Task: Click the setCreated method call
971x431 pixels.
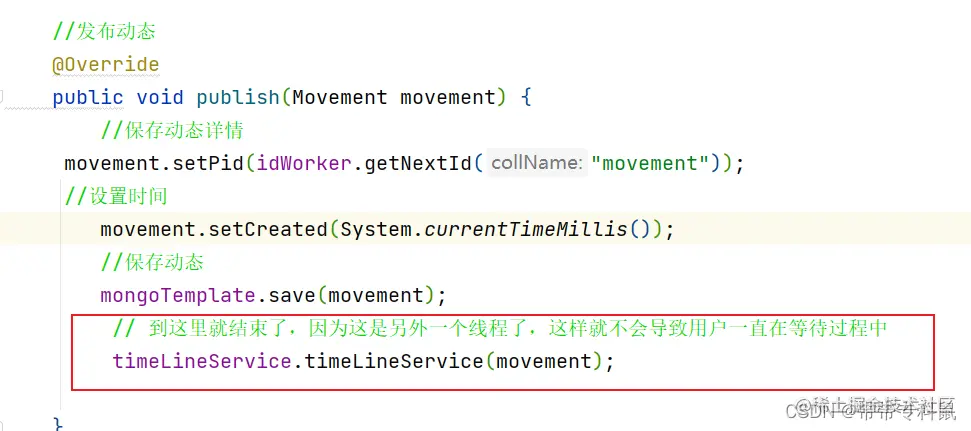Action: [x=268, y=230]
